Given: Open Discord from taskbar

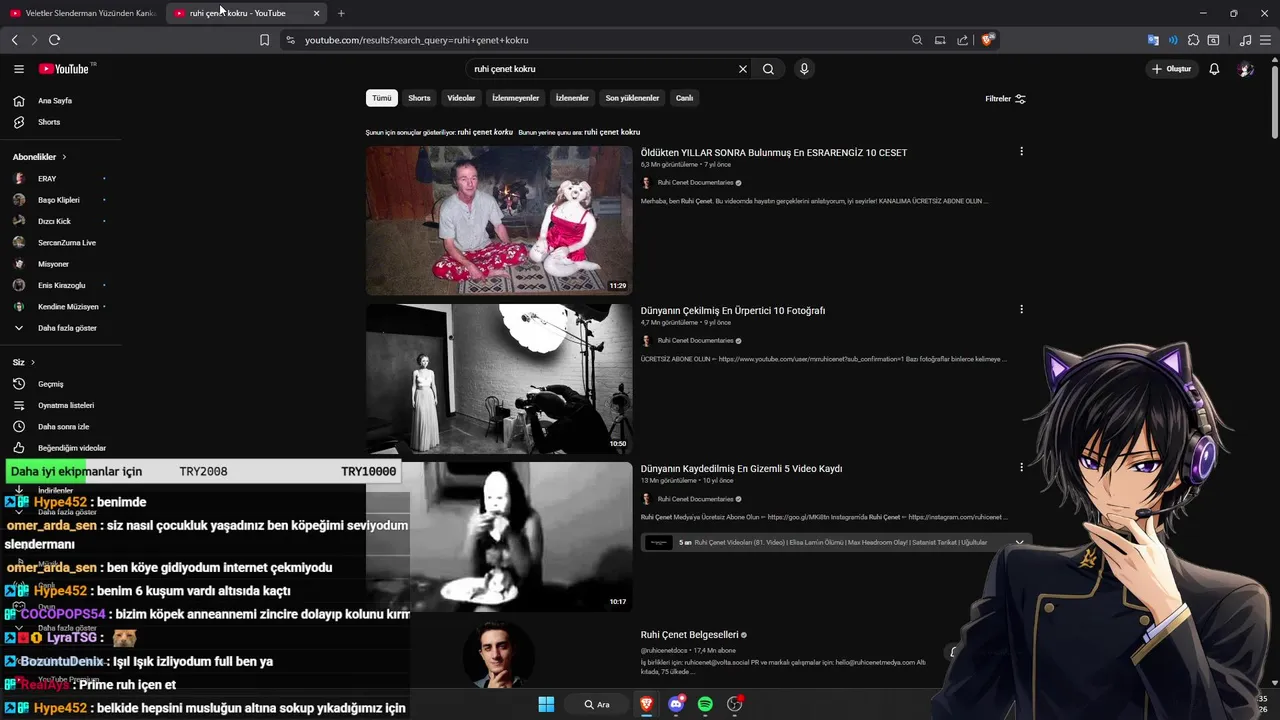Looking at the screenshot, I should (676, 704).
